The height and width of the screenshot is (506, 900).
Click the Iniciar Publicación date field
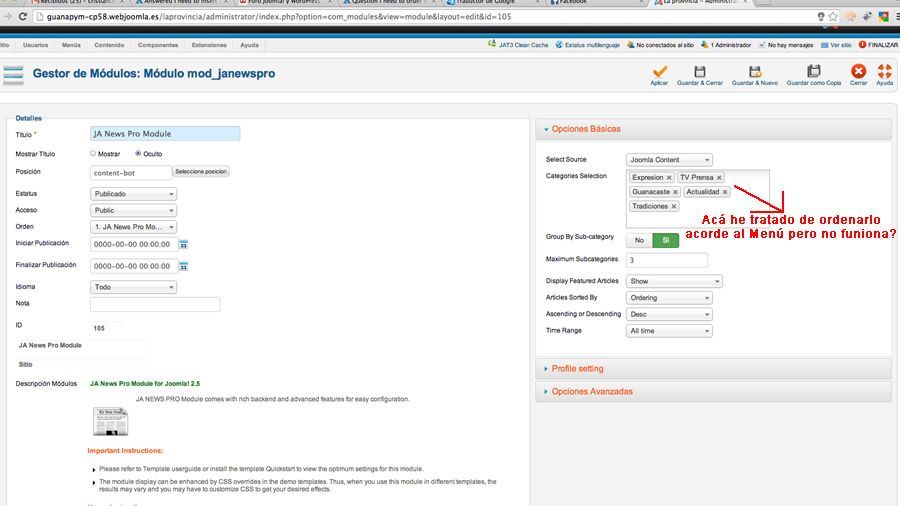(134, 244)
